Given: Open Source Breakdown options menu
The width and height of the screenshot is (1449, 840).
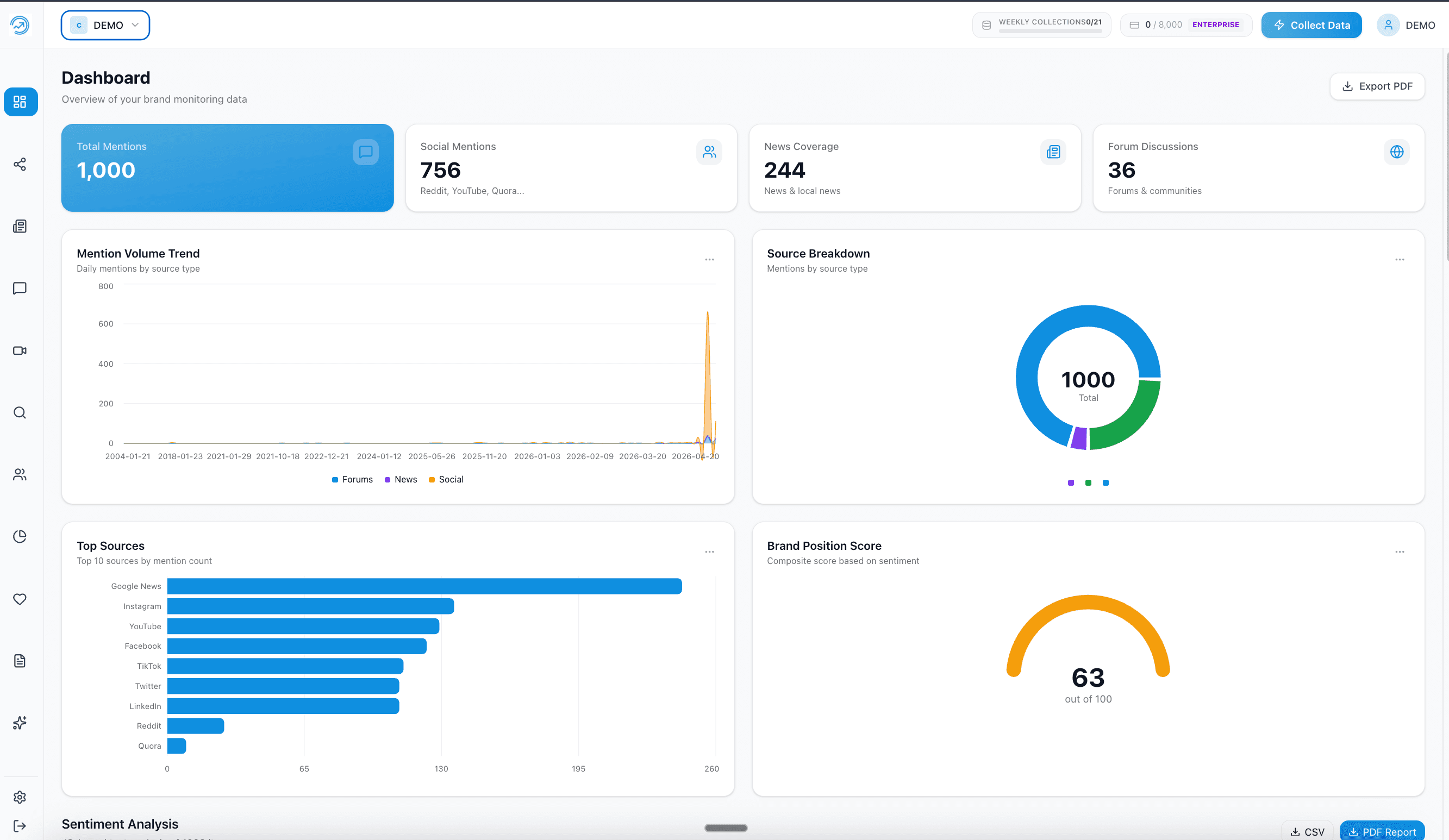Looking at the screenshot, I should 1400,260.
